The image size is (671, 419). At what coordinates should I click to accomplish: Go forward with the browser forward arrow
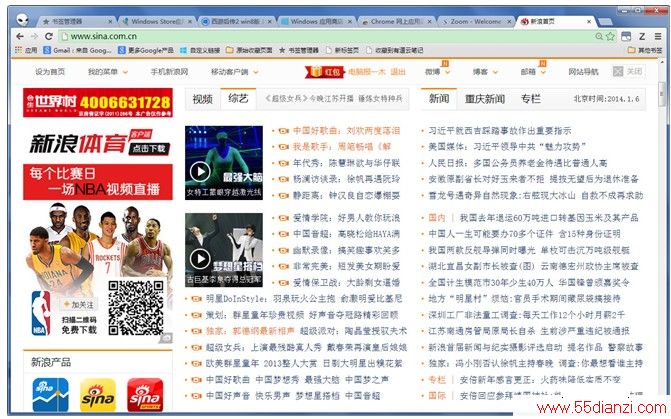pyautogui.click(x=34, y=36)
